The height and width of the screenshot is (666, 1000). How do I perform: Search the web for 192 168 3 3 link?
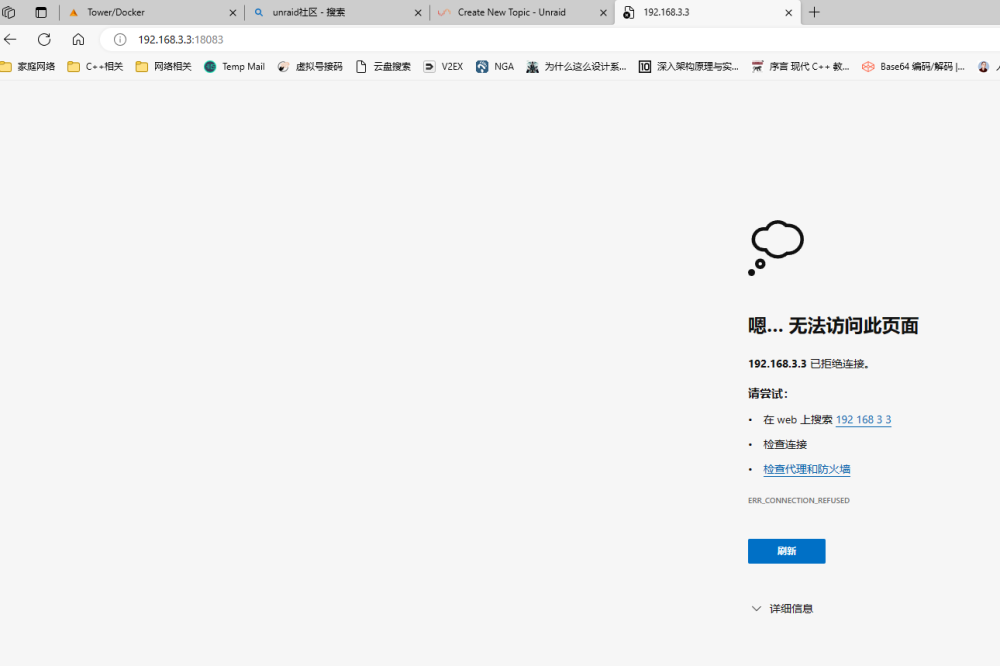pyautogui.click(x=864, y=420)
